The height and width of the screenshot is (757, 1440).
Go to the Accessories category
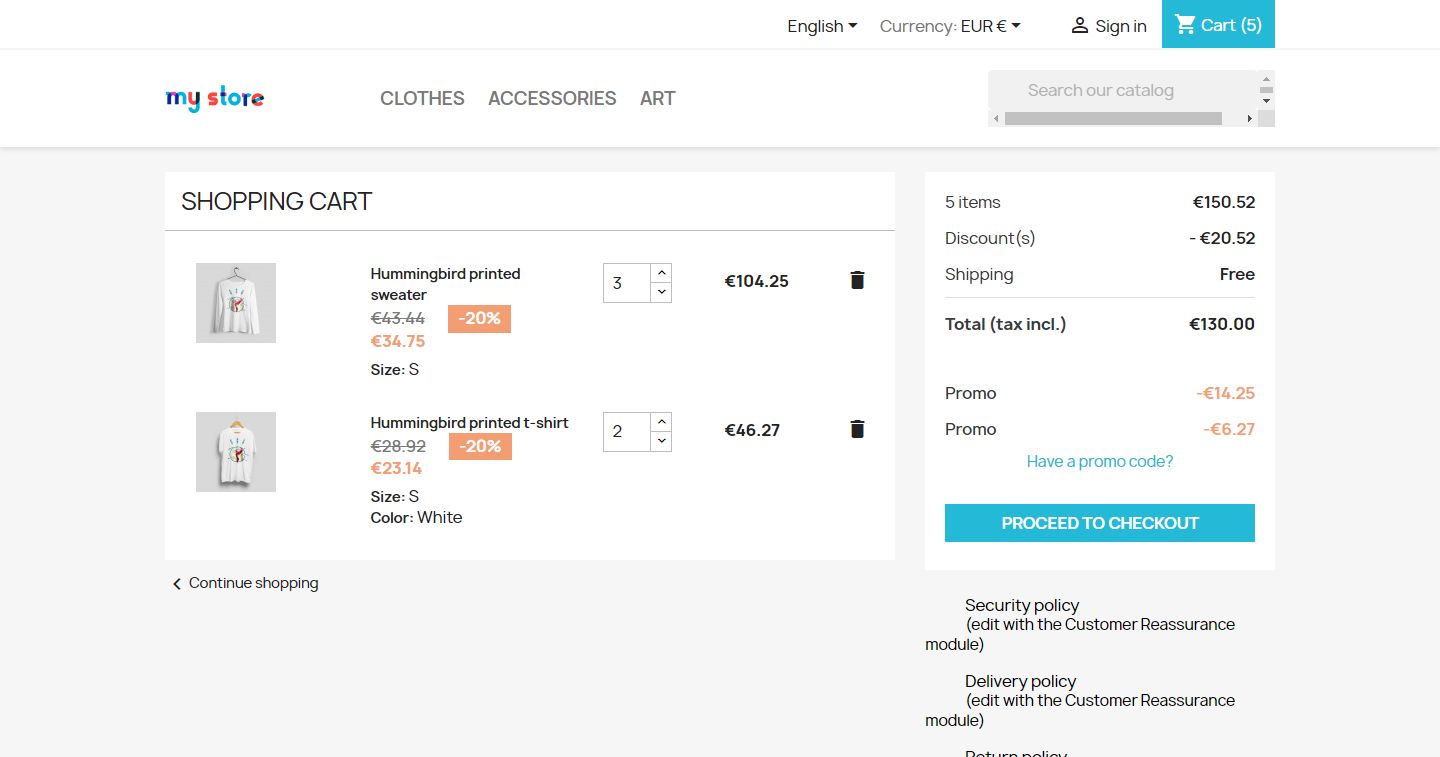[x=552, y=98]
